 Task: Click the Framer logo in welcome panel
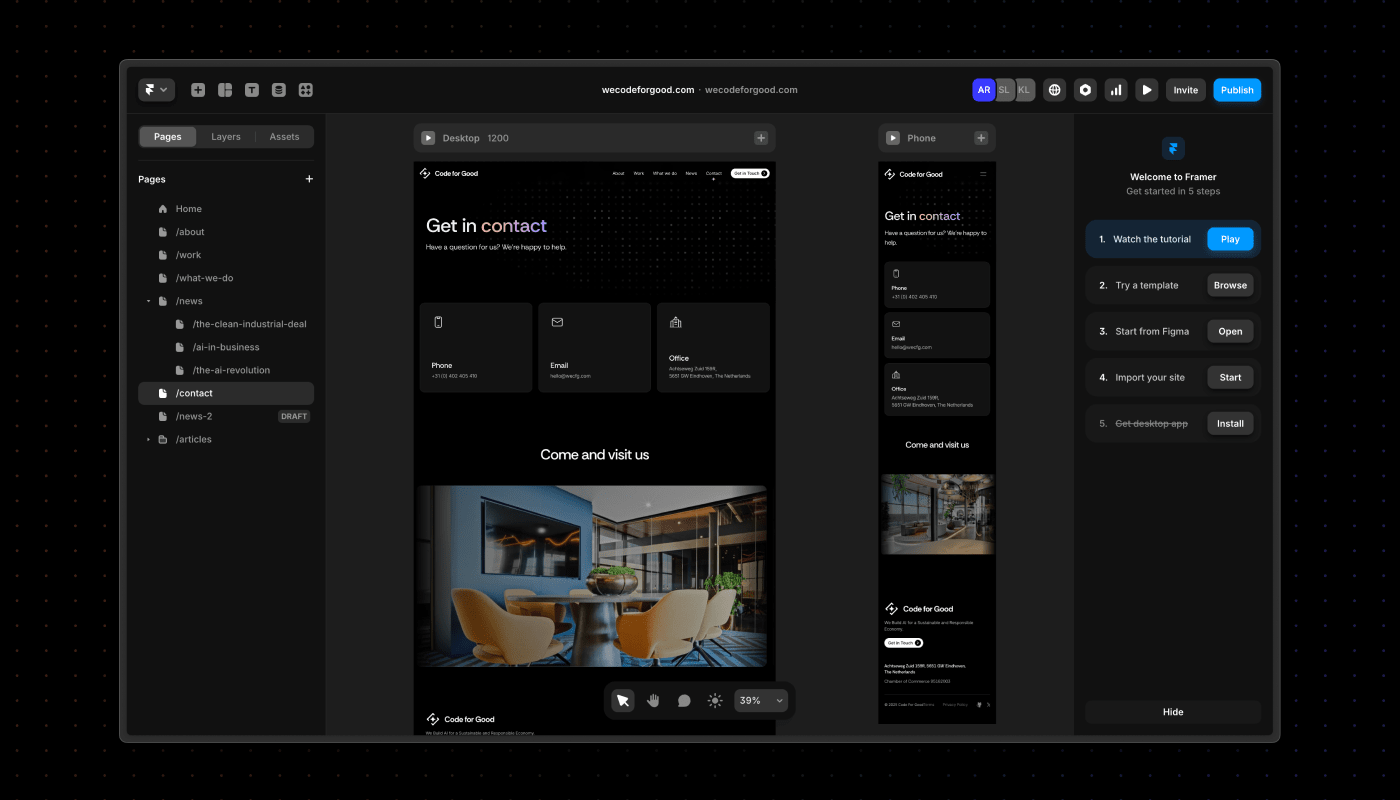coord(1173,148)
